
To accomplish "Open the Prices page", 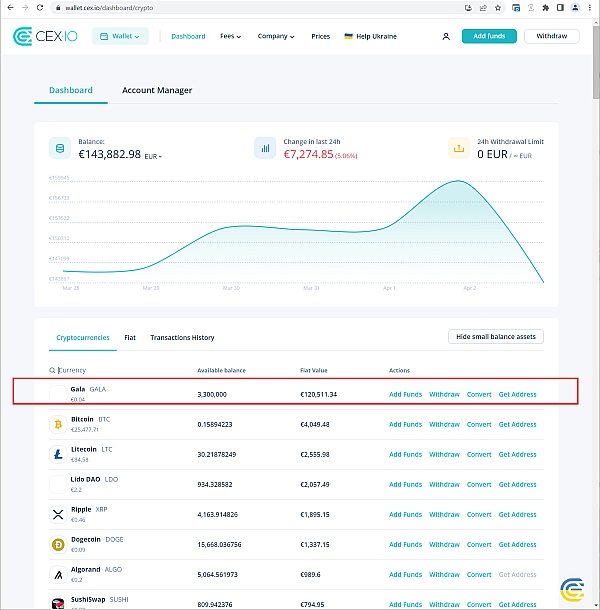I will 321,36.
